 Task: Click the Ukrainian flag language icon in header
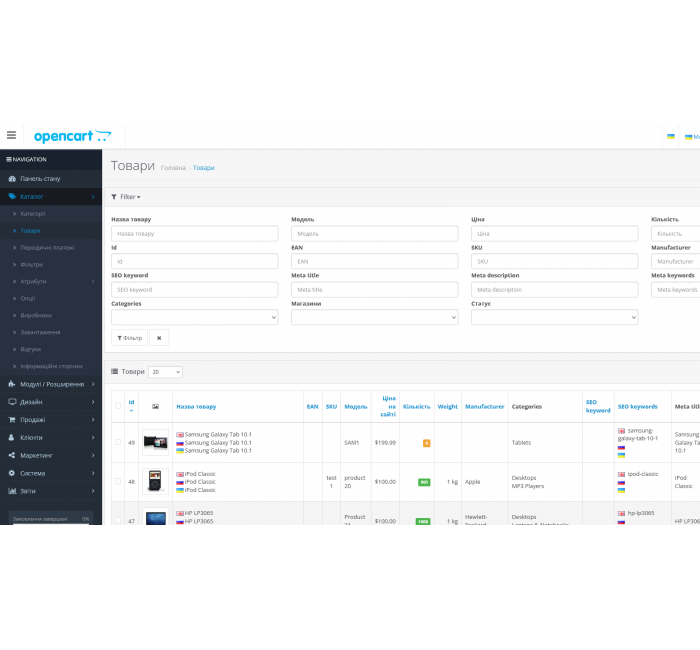coord(671,137)
